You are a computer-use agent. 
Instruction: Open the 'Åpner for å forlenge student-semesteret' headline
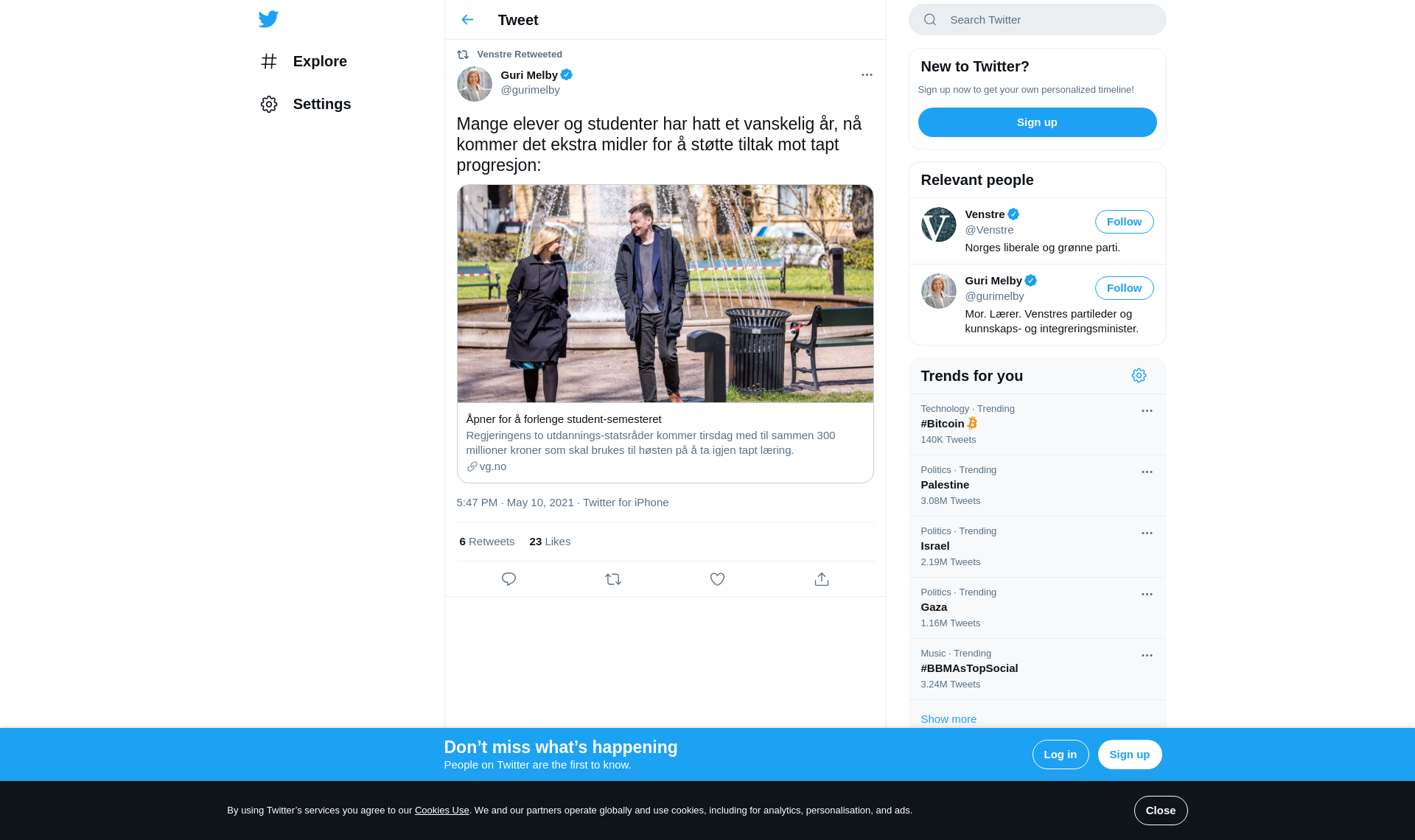[564, 419]
